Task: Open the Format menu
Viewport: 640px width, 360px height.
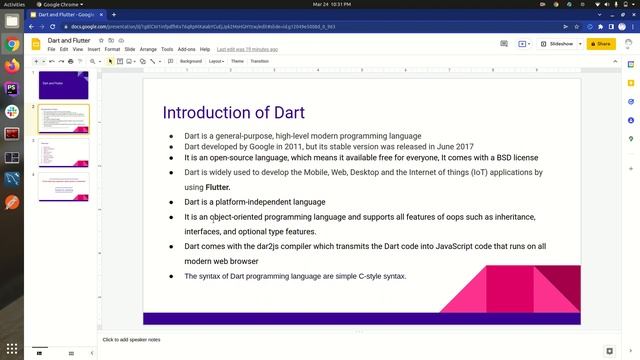Action: (x=112, y=49)
